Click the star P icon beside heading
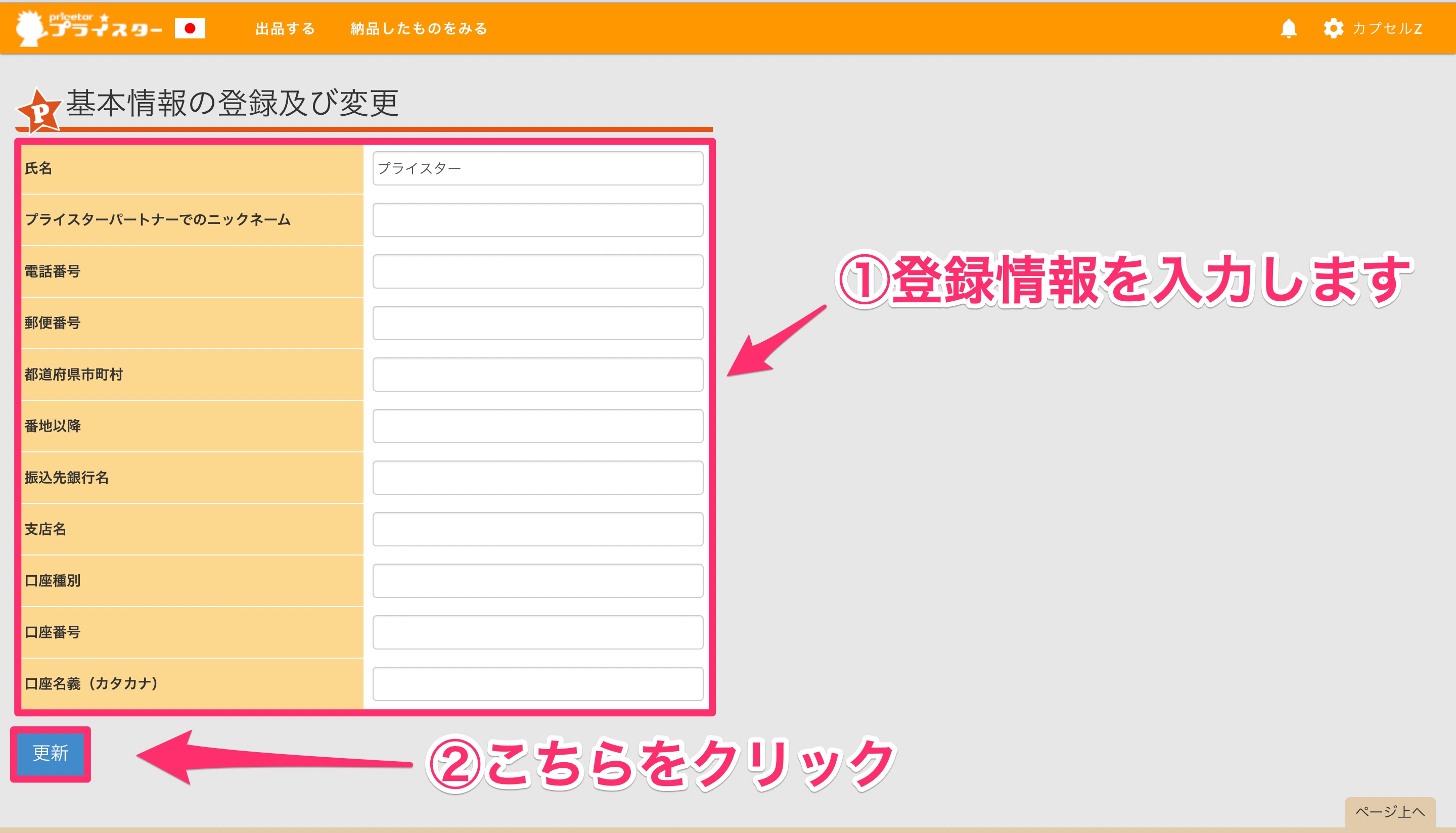Viewport: 1456px width, 833px height. [x=39, y=111]
